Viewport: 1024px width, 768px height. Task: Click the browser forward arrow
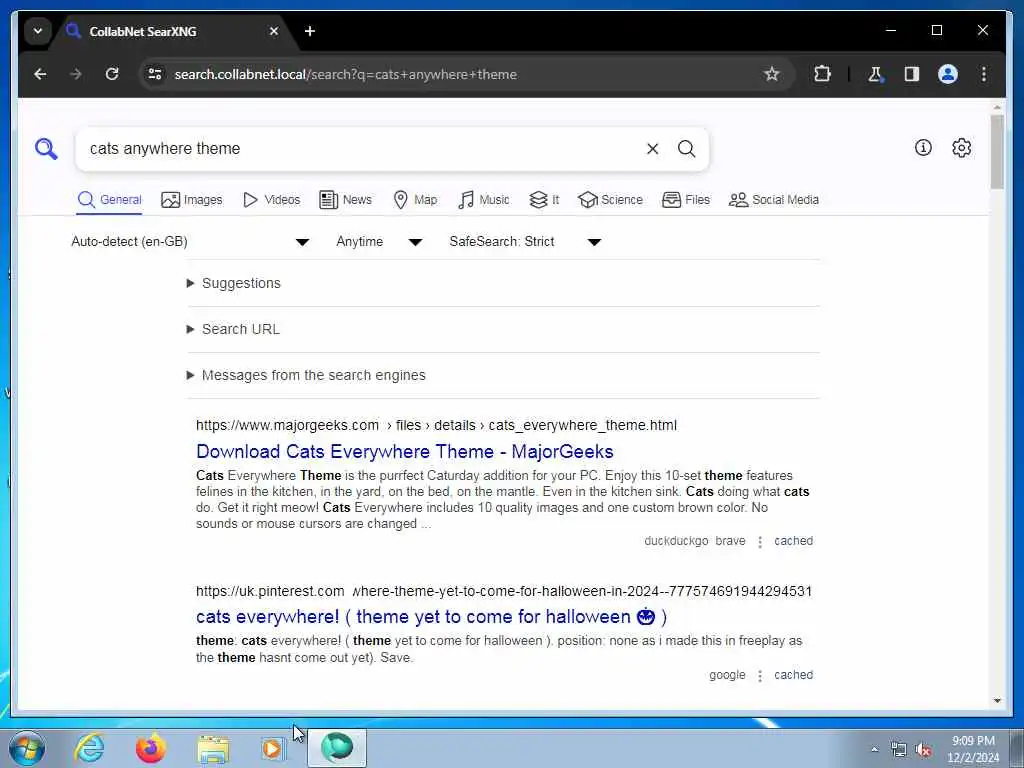tap(76, 74)
